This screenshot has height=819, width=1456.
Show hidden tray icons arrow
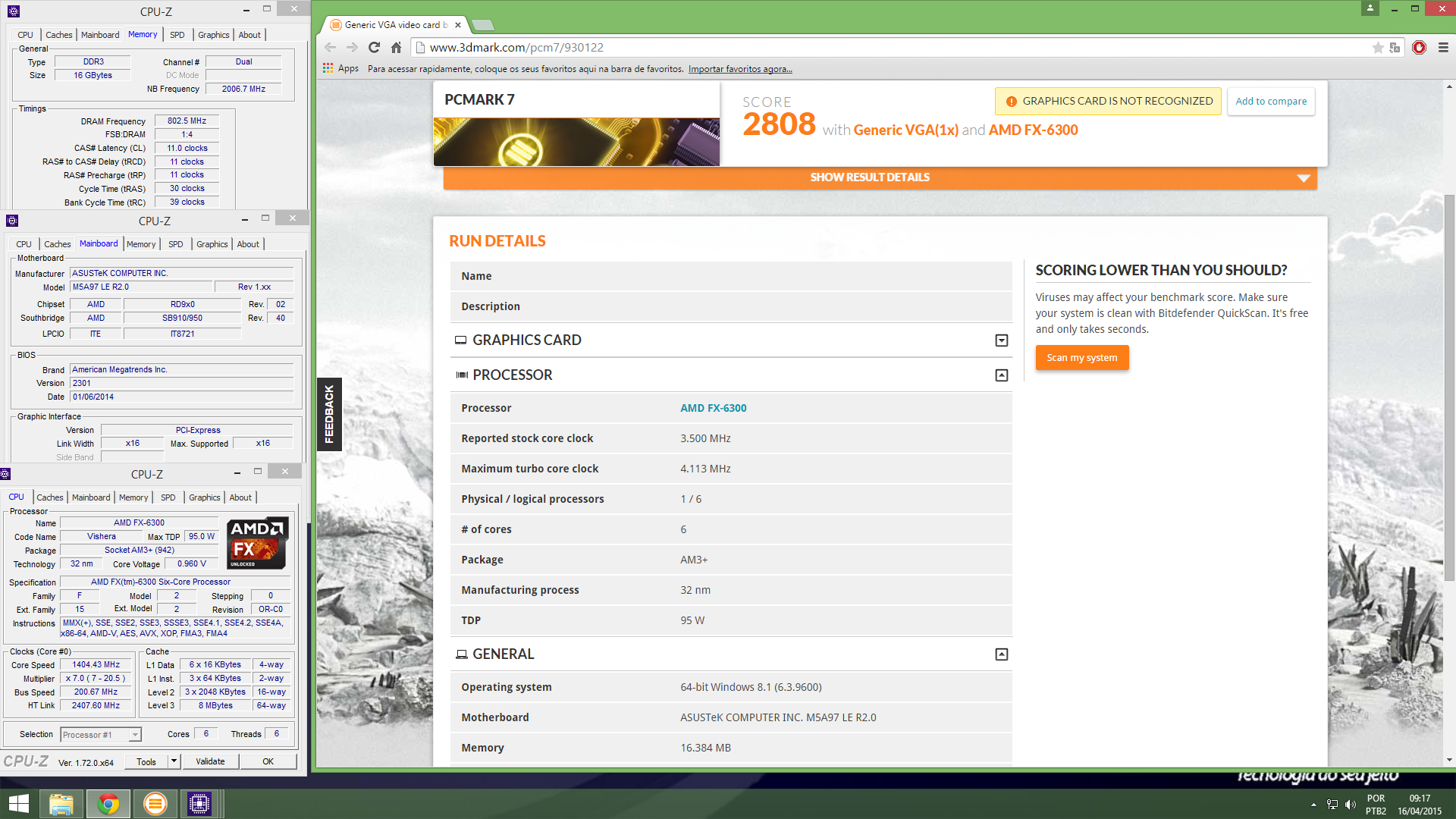(1313, 805)
